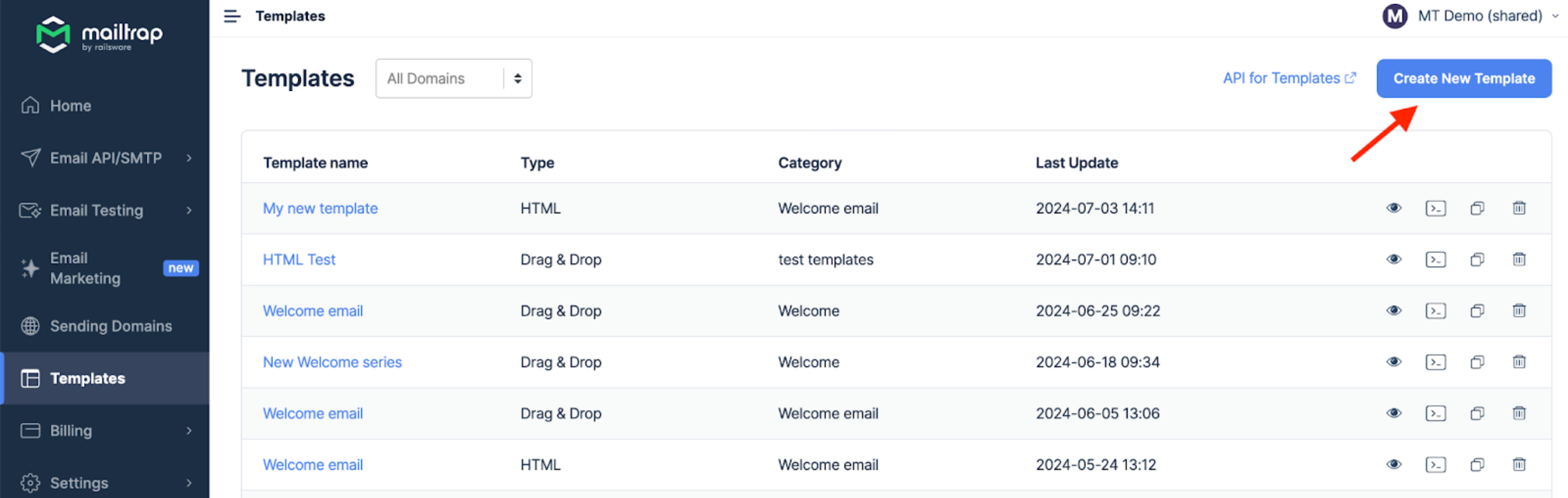Image resolution: width=1568 pixels, height=498 pixels.
Task: Click the code icon for 'My new template'
Action: click(x=1435, y=208)
